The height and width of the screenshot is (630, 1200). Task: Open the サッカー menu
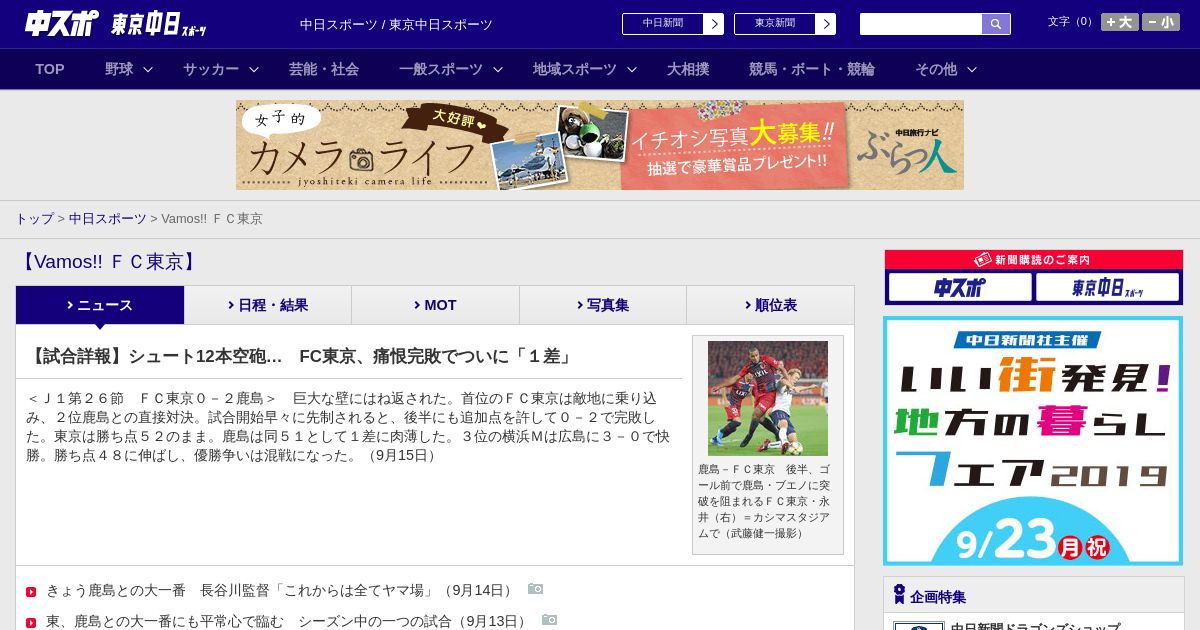coord(211,69)
